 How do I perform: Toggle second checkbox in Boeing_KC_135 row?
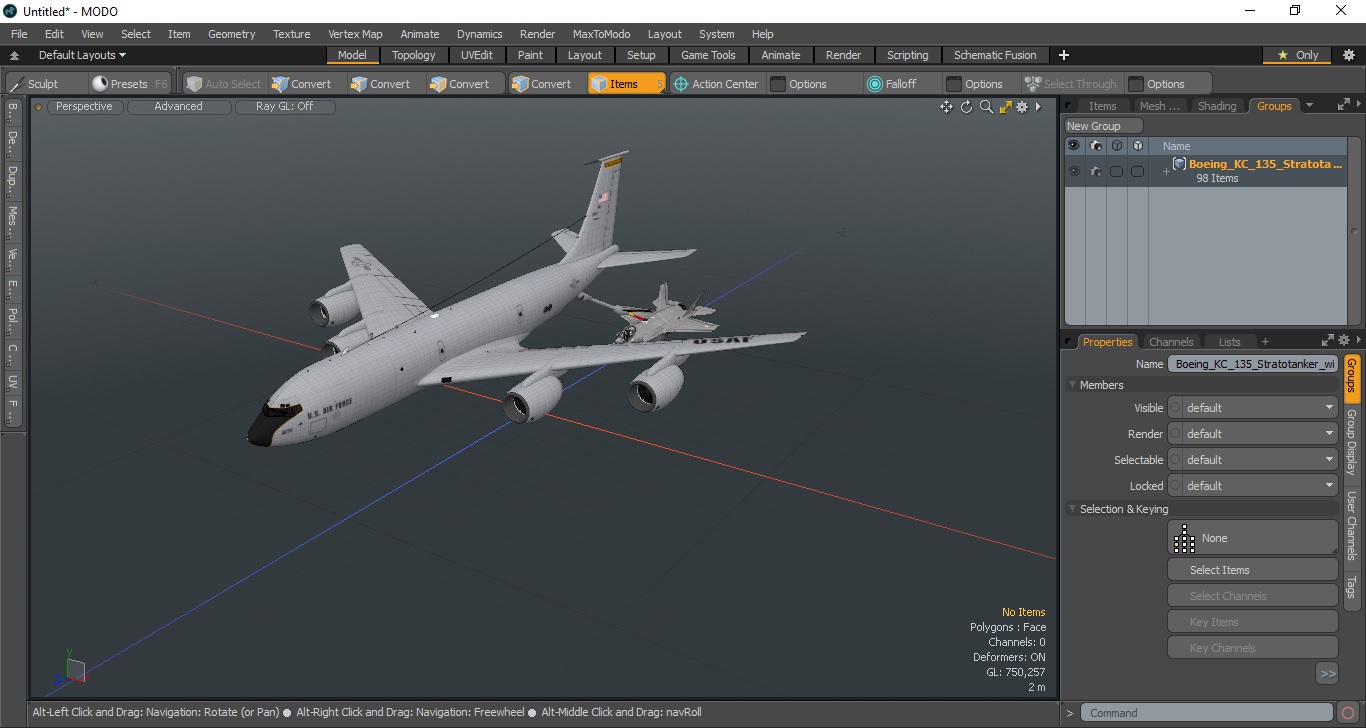coord(1137,171)
